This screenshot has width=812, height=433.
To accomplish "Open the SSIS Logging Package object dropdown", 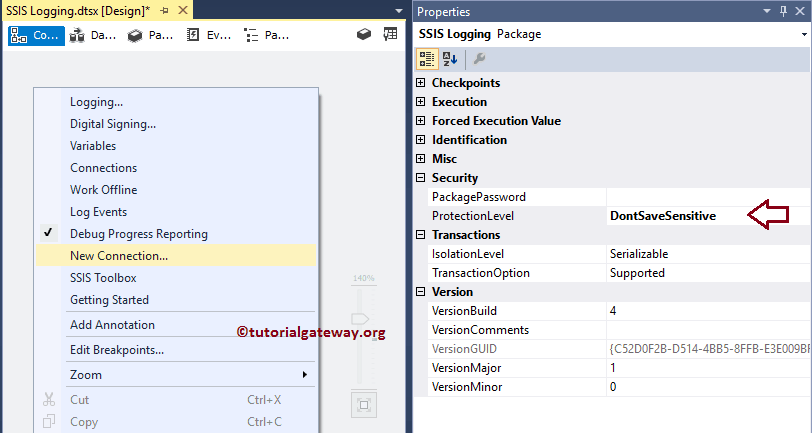I will click(612, 34).
